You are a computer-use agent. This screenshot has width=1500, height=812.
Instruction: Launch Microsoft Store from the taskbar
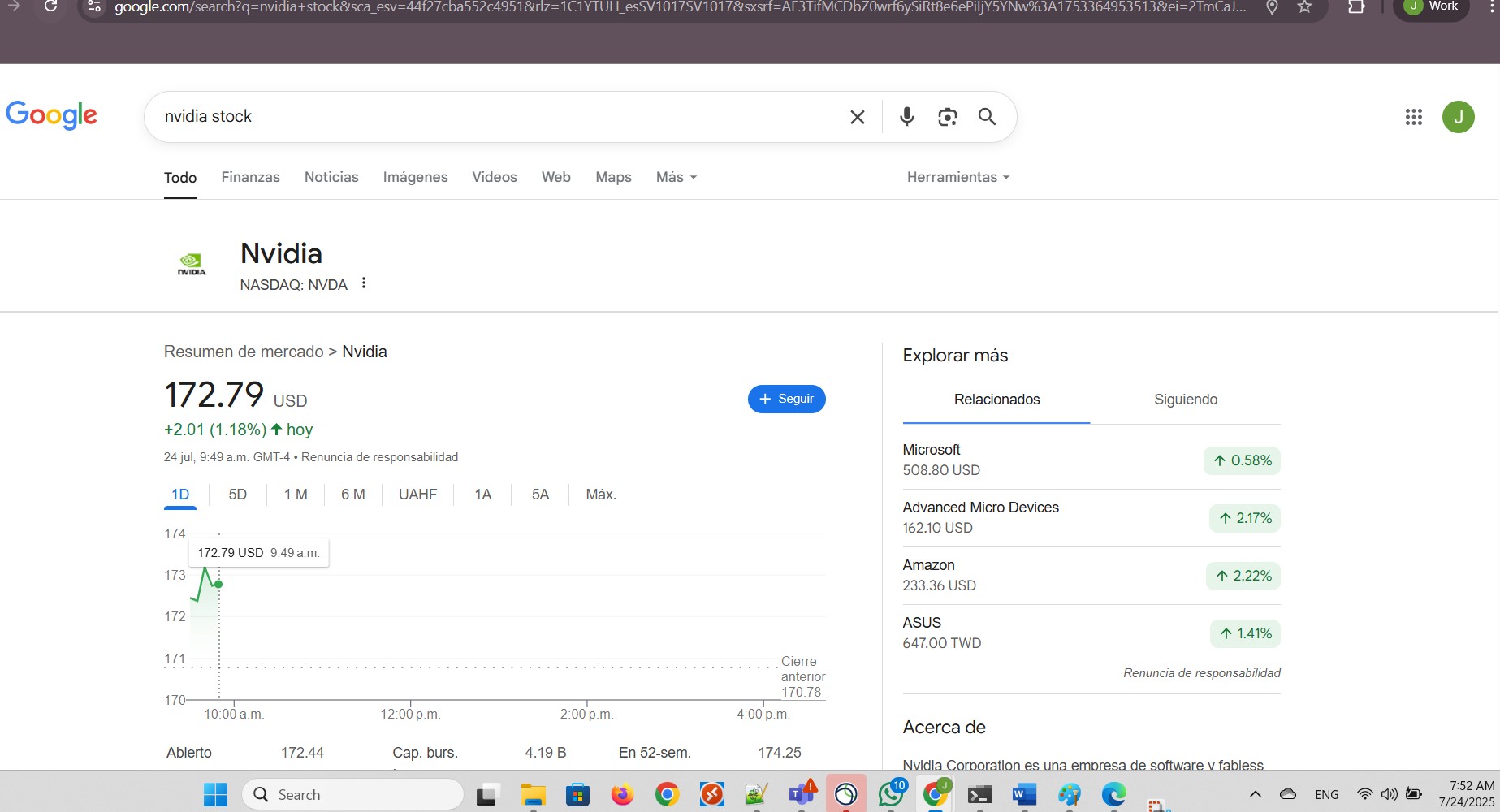(x=577, y=794)
